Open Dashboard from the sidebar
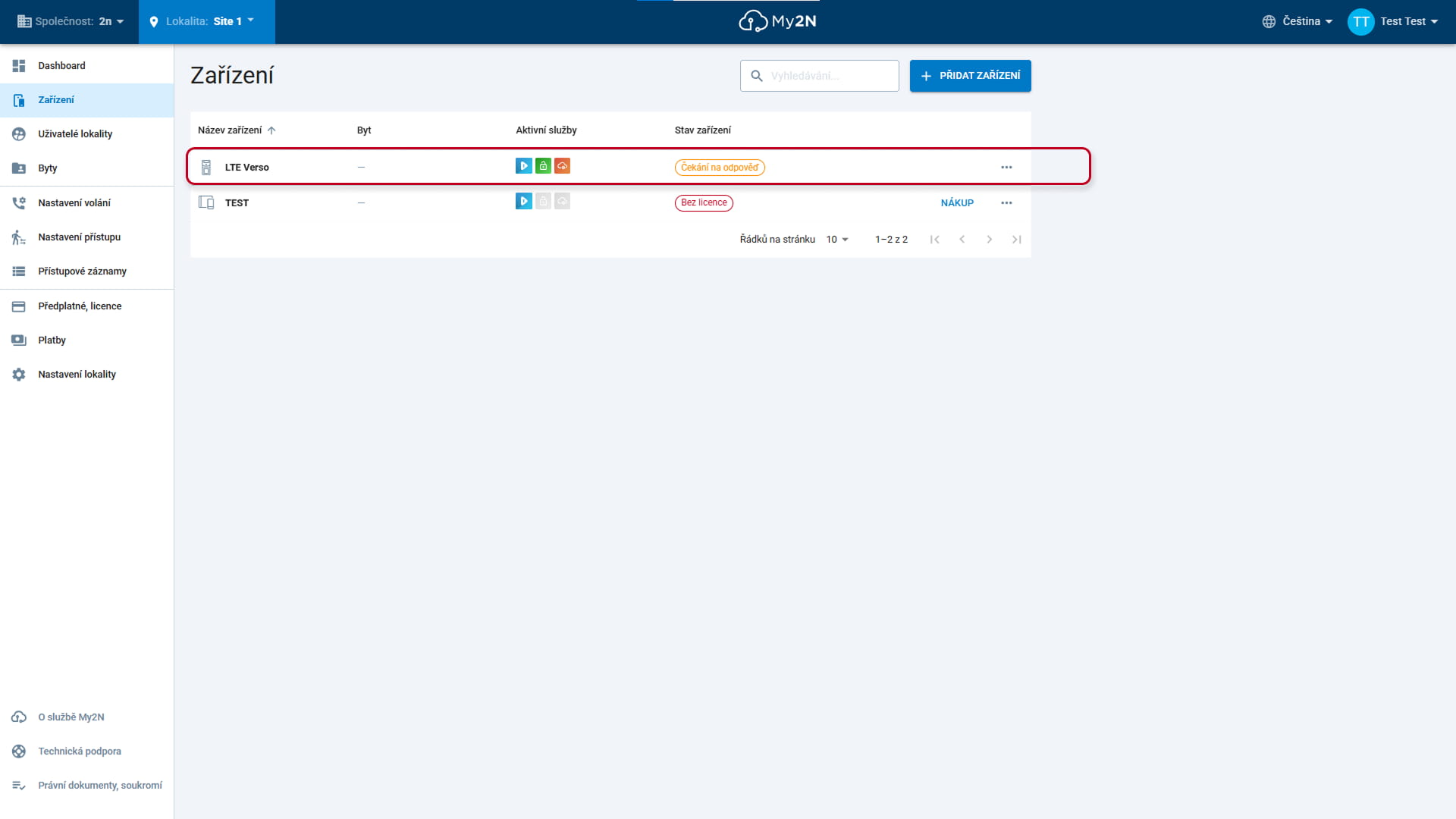Viewport: 1456px width, 819px height. pos(86,66)
